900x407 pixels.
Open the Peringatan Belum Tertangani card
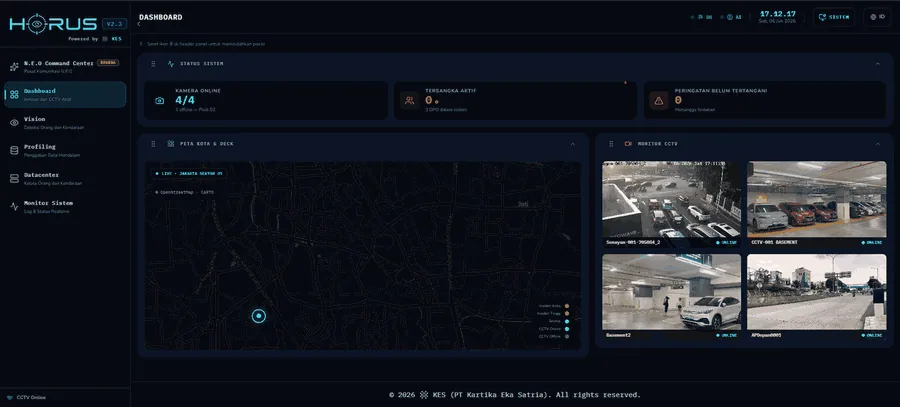[765, 100]
